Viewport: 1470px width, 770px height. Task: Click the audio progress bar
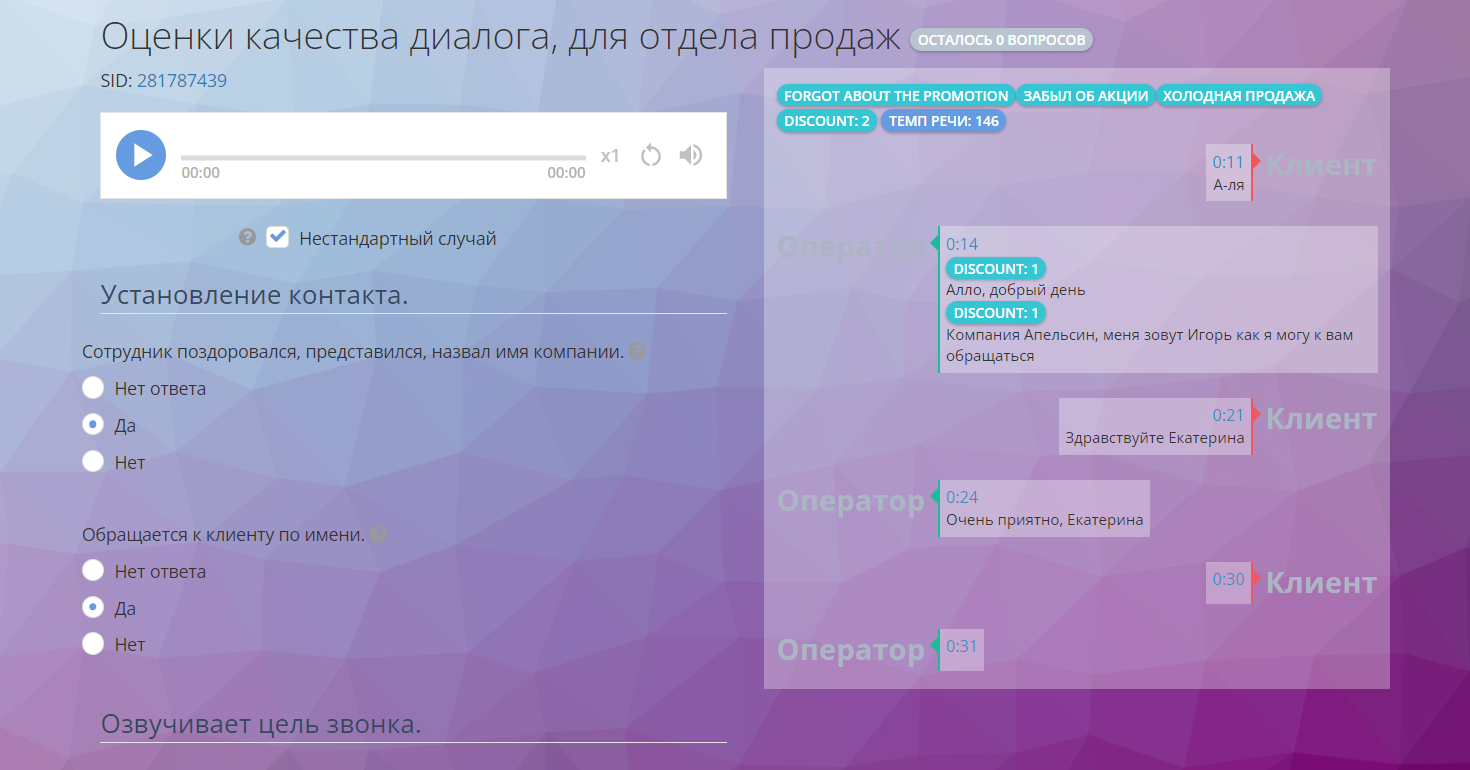383,158
